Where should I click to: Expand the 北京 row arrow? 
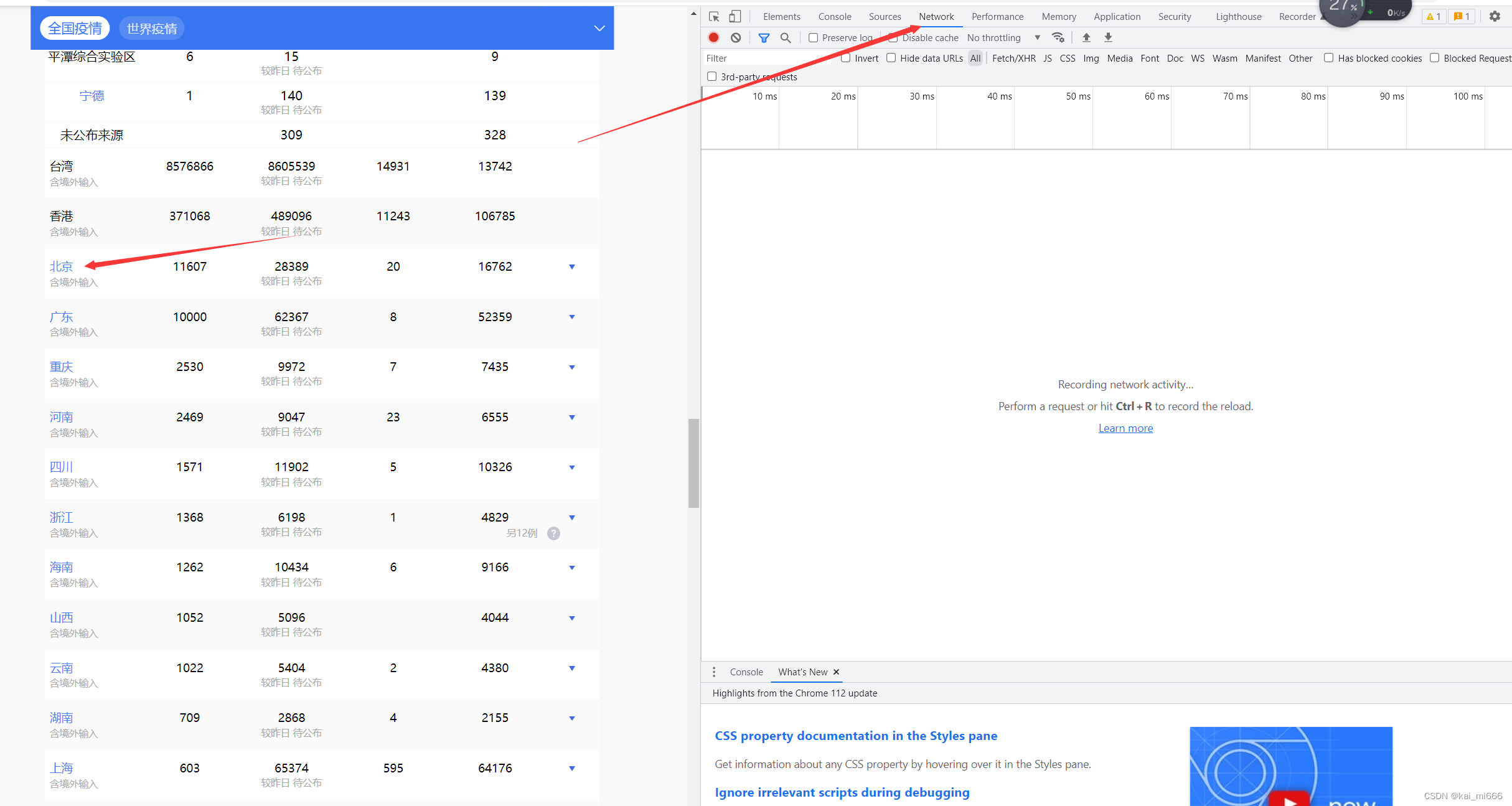[572, 267]
